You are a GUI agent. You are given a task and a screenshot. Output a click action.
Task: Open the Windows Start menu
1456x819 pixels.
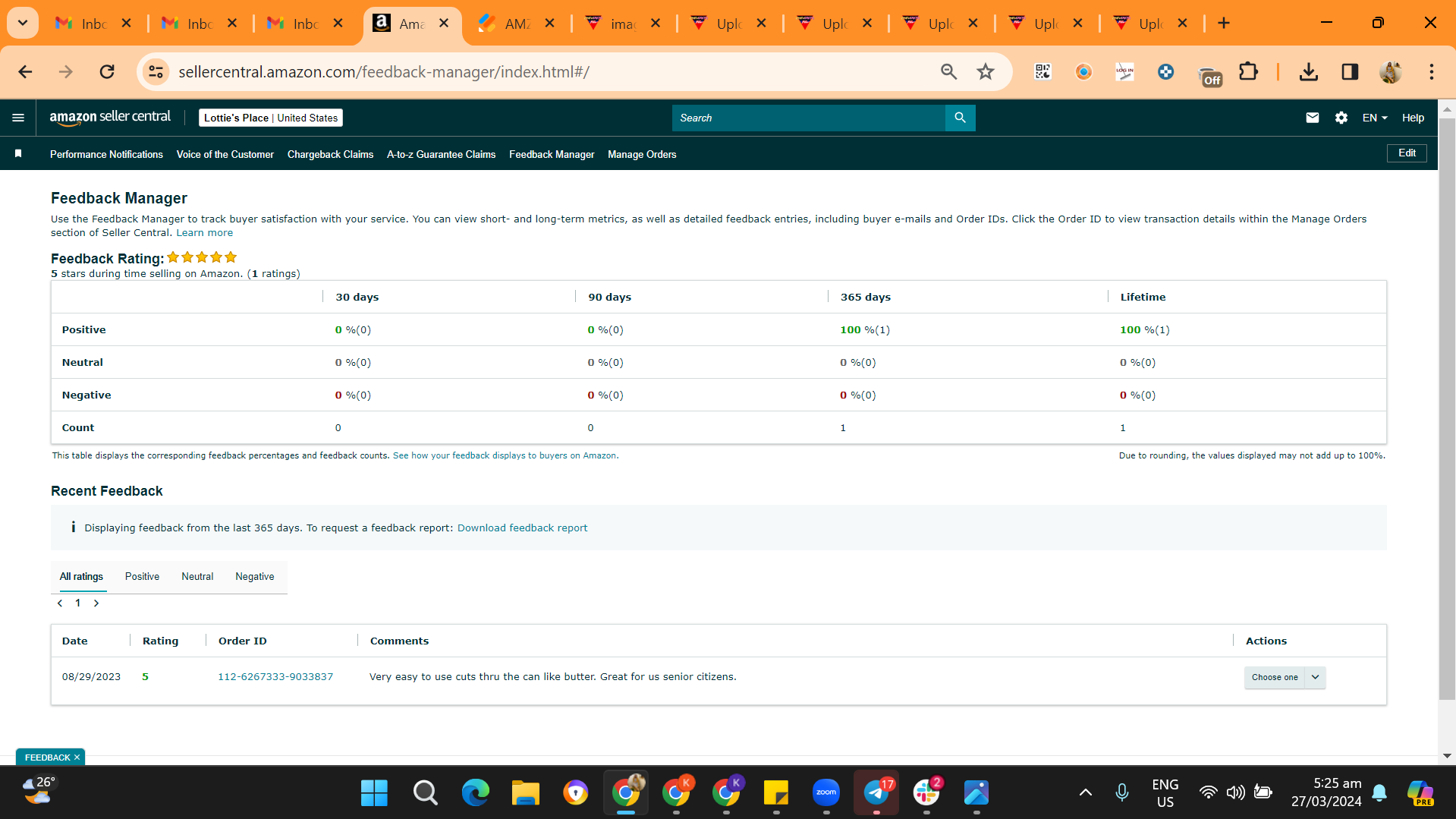[x=374, y=793]
